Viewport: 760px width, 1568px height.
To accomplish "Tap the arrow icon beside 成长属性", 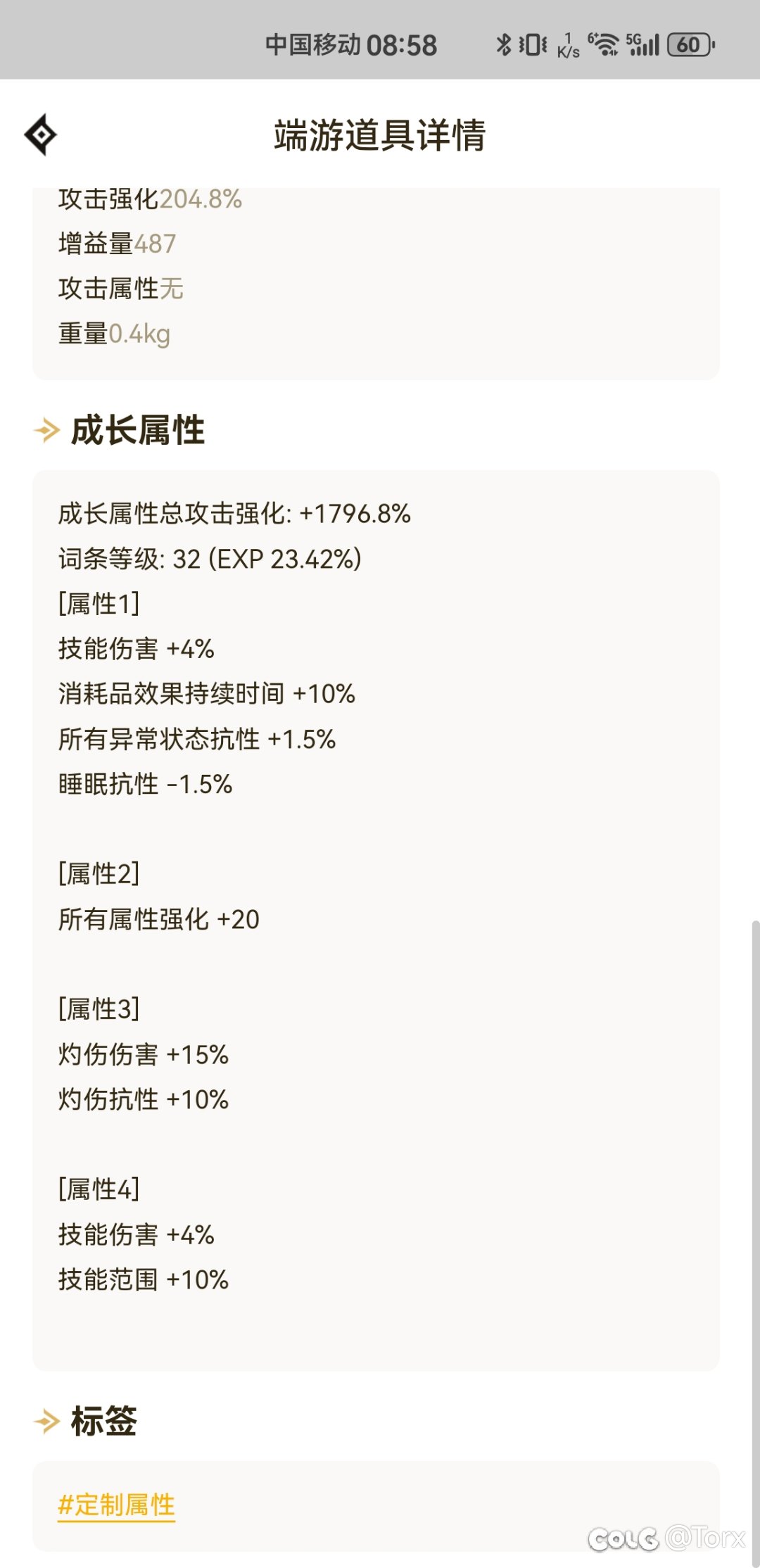I will tap(47, 430).
